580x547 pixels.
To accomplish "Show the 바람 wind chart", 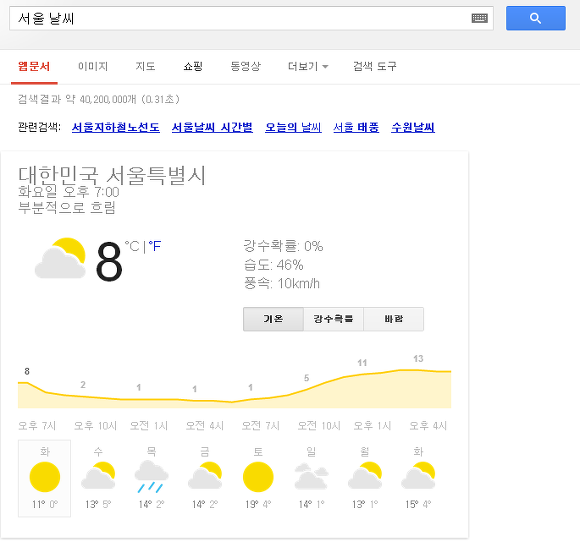I will [x=394, y=319].
